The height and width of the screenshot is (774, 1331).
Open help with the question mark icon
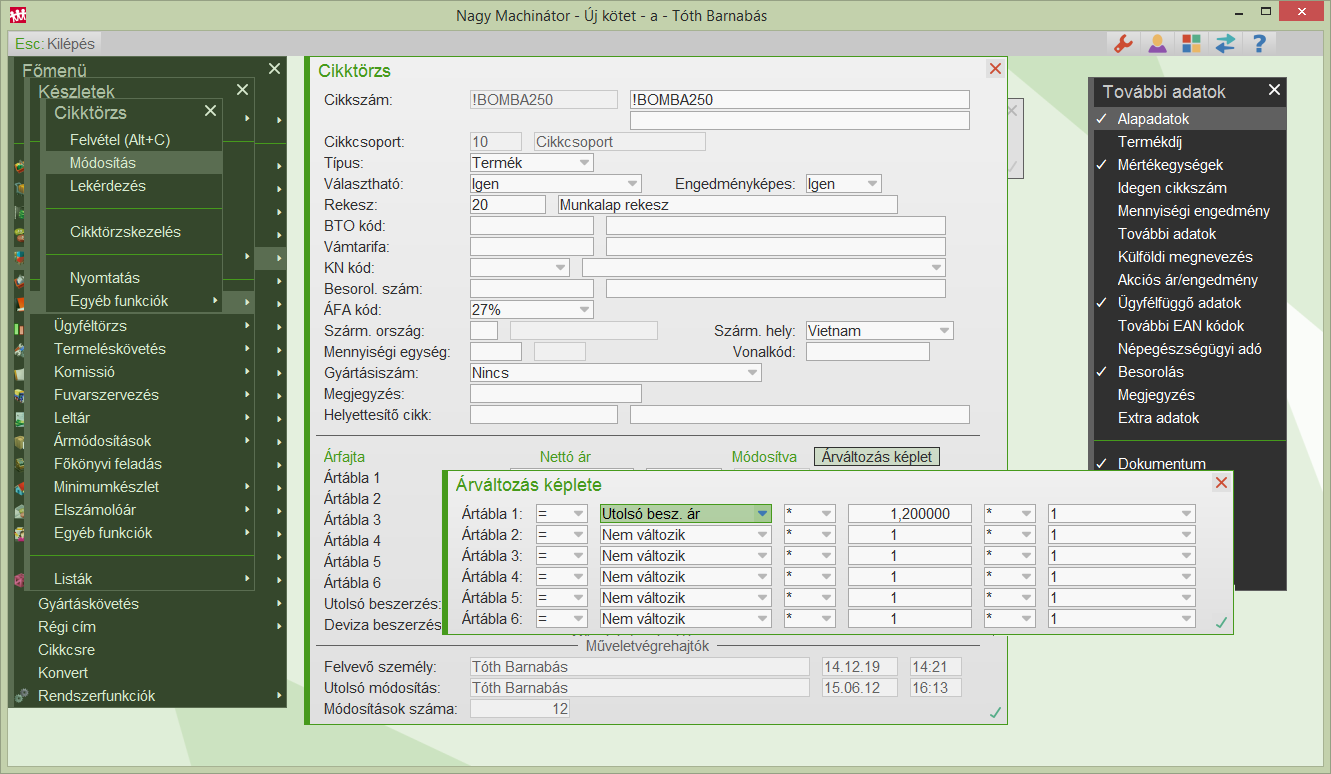point(1259,43)
